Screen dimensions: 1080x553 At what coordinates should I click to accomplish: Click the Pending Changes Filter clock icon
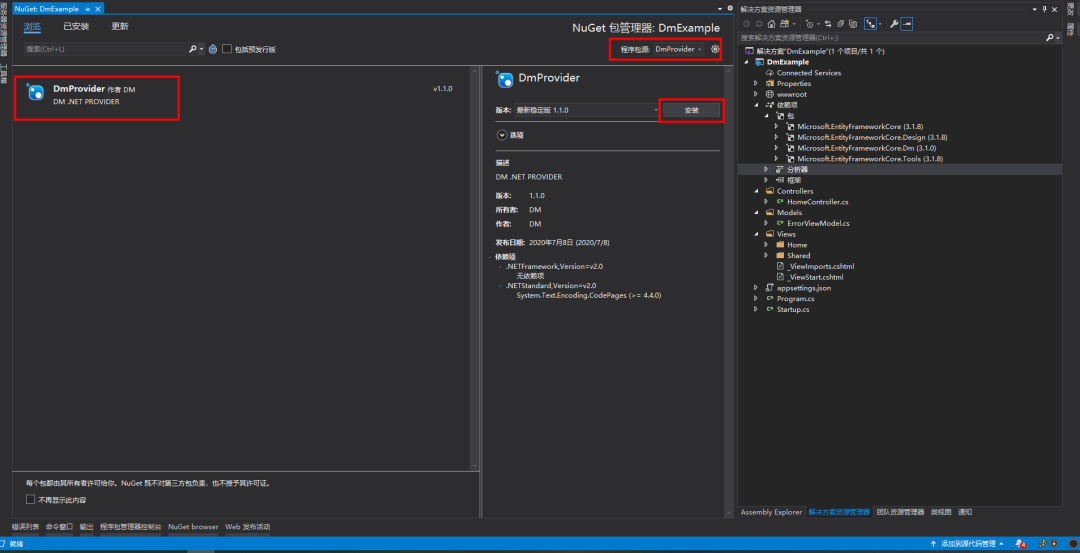click(x=809, y=23)
